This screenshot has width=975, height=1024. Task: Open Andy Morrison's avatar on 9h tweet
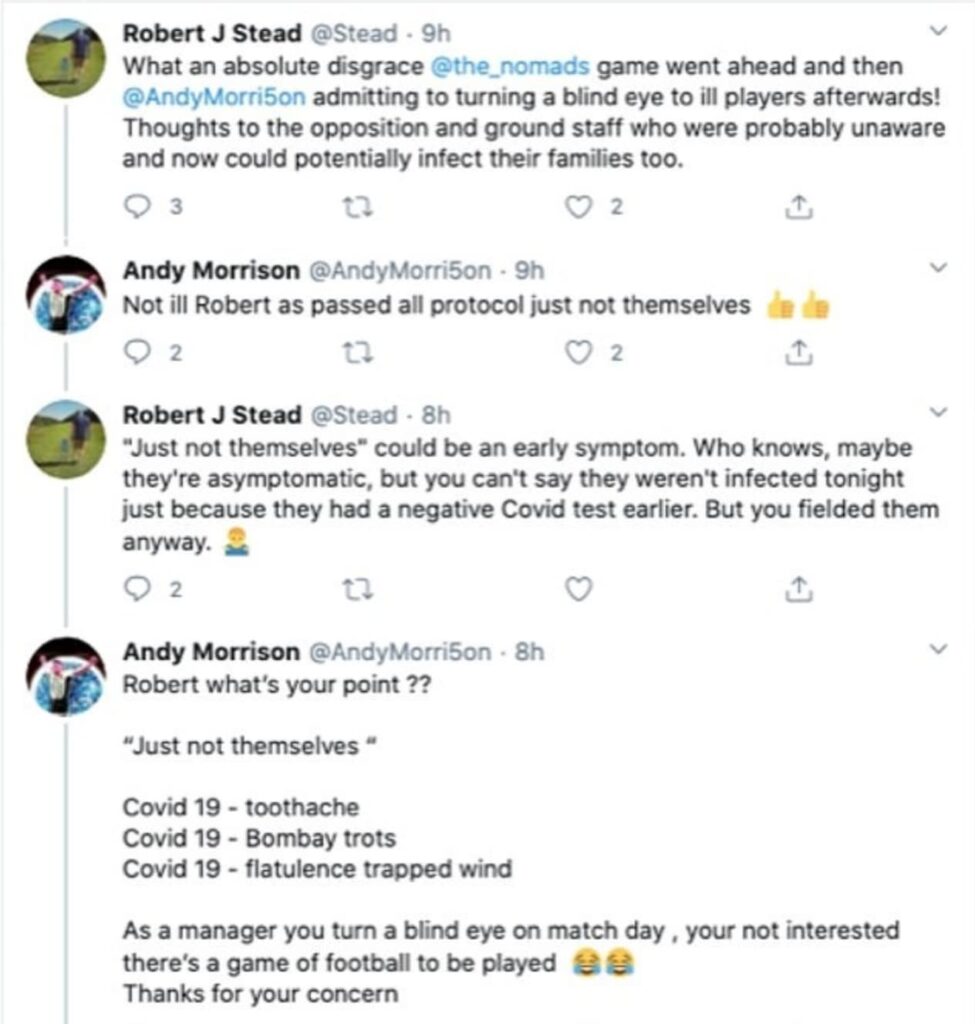pyautogui.click(x=66, y=294)
